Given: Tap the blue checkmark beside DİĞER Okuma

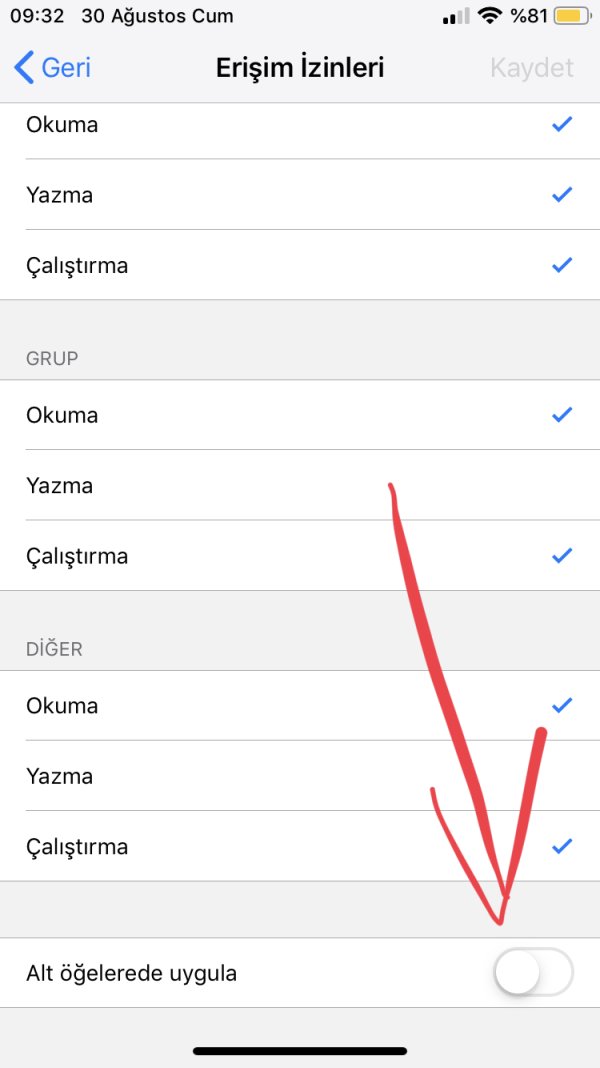Looking at the screenshot, I should pos(562,706).
